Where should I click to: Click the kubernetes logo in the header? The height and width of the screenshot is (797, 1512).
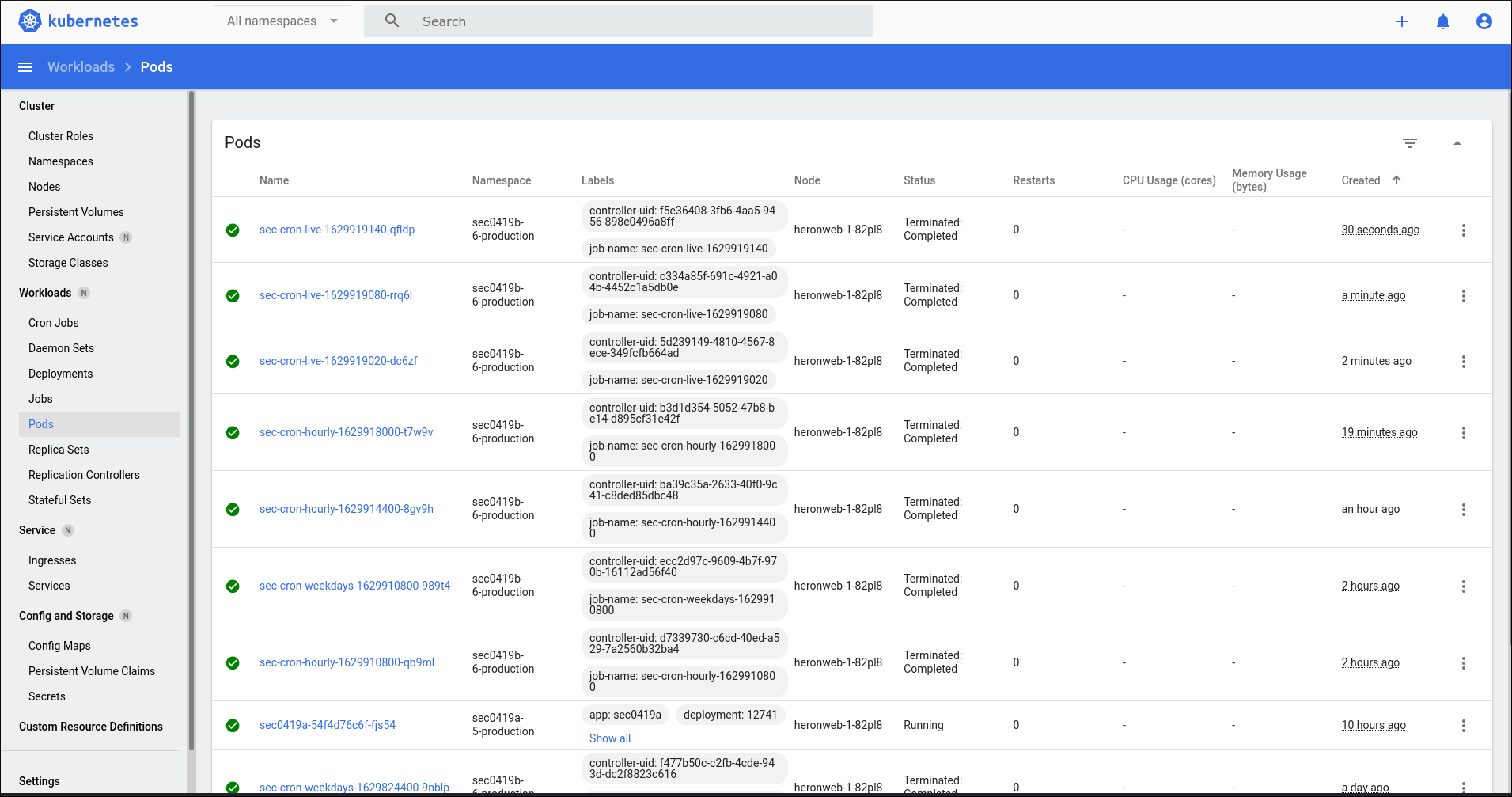(x=29, y=21)
